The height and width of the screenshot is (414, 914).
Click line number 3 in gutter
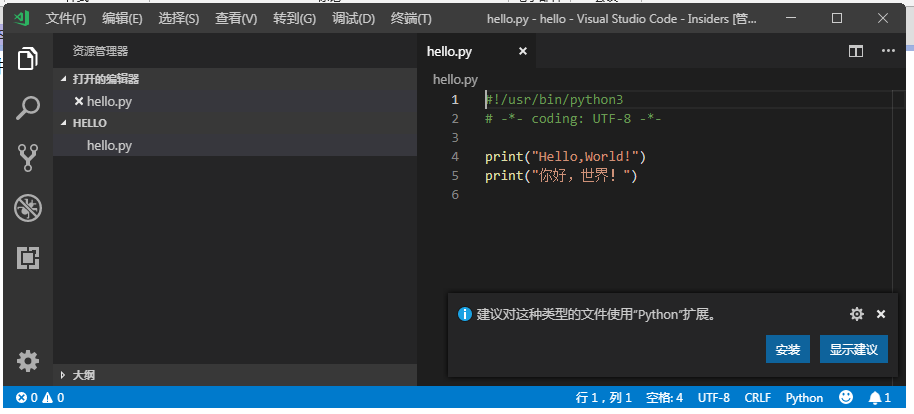[455, 138]
